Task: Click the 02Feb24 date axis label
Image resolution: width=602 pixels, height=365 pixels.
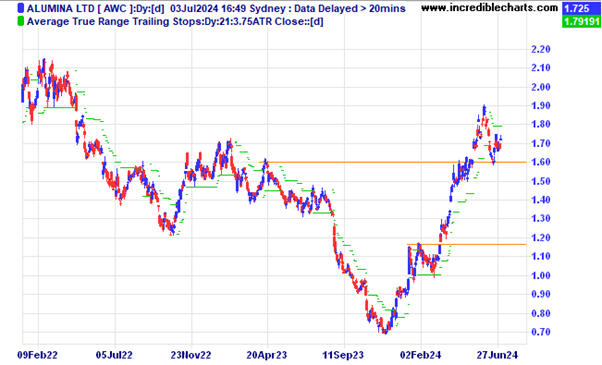Action: [x=420, y=355]
